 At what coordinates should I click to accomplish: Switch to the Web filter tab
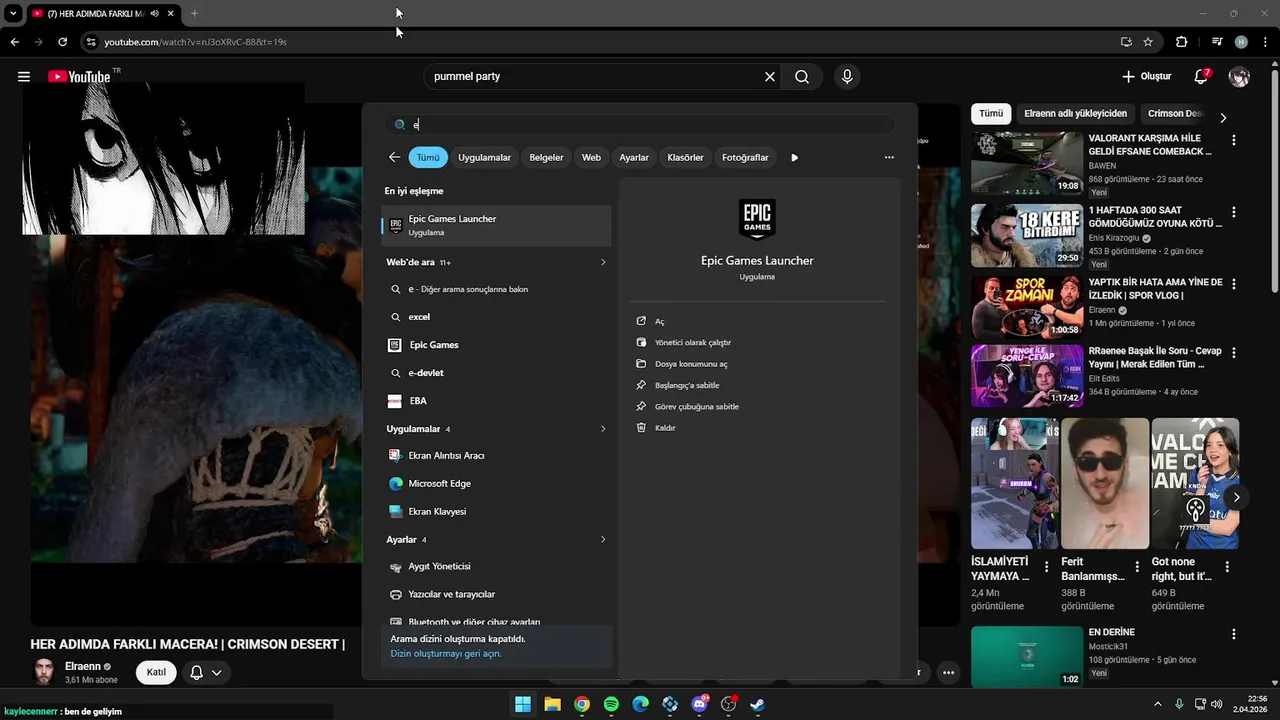[x=591, y=157]
